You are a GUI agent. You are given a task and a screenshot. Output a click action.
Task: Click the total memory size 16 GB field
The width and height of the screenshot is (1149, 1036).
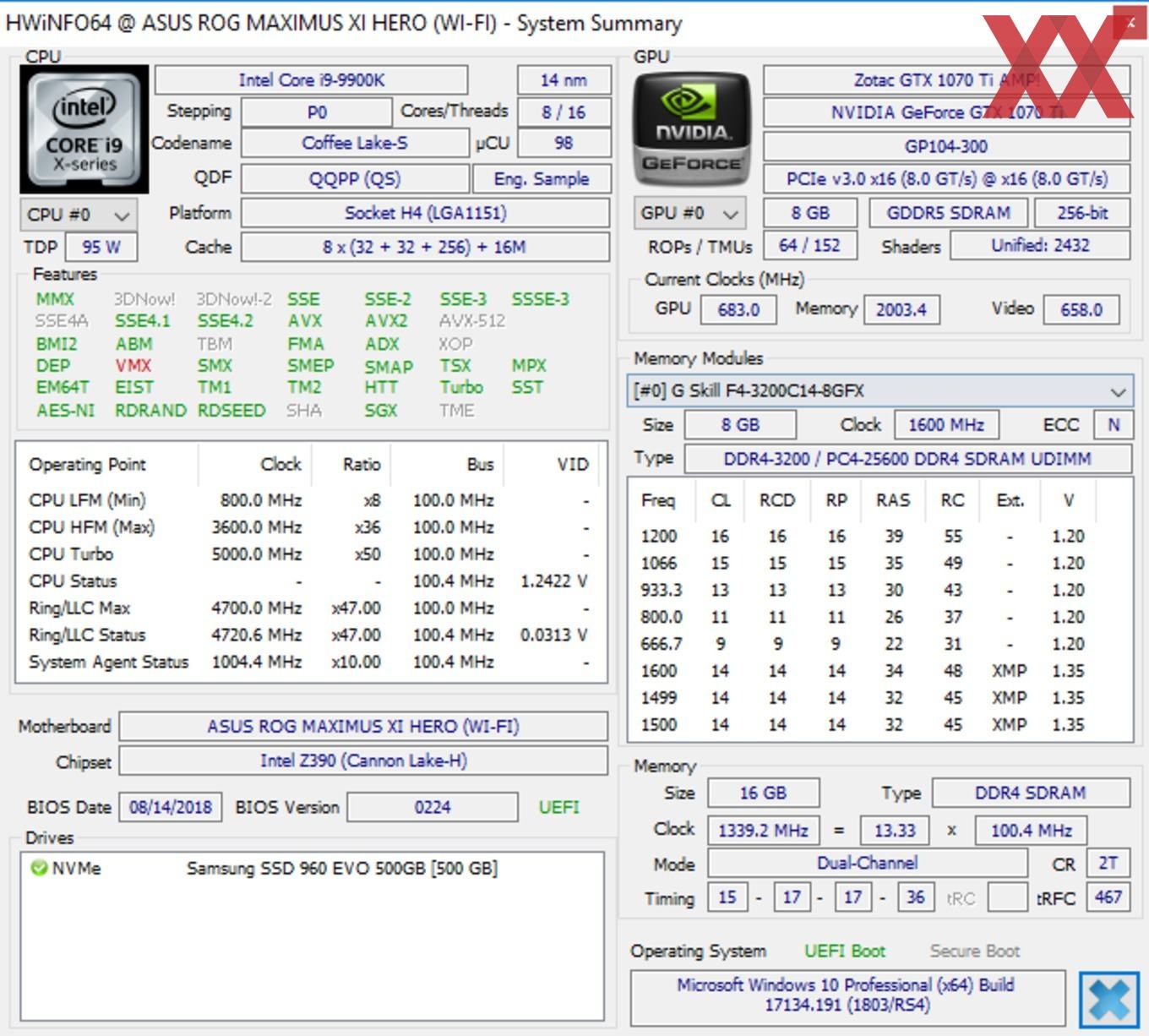[x=763, y=793]
